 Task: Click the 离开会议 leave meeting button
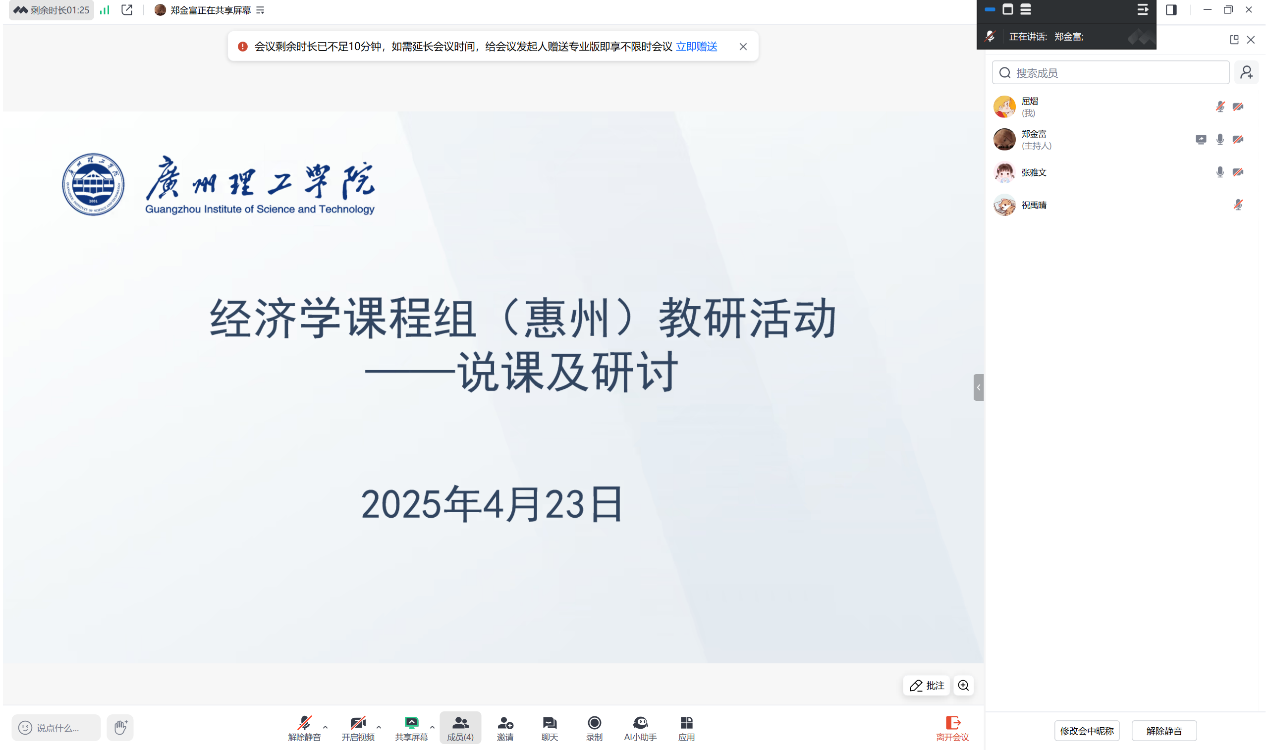click(952, 727)
